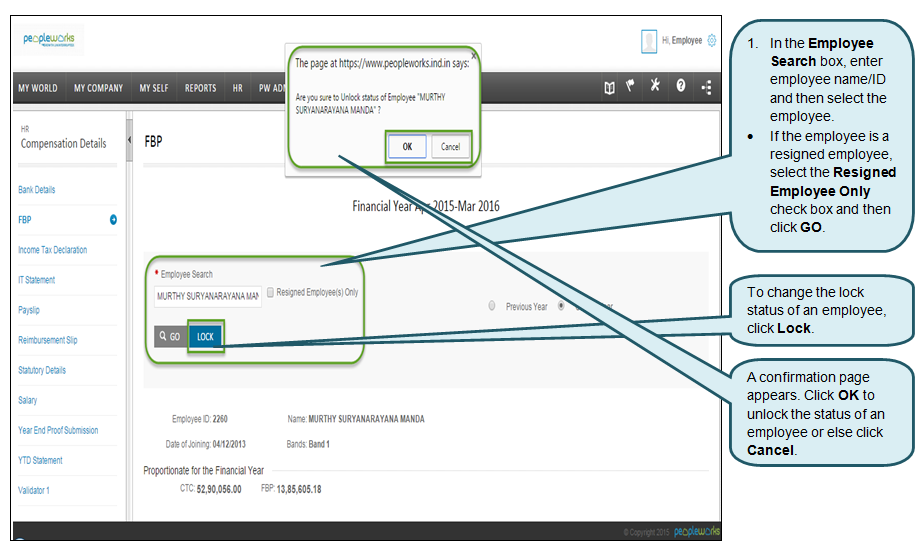917x545 pixels.
Task: Open the REPORTS menu
Action: [201, 88]
